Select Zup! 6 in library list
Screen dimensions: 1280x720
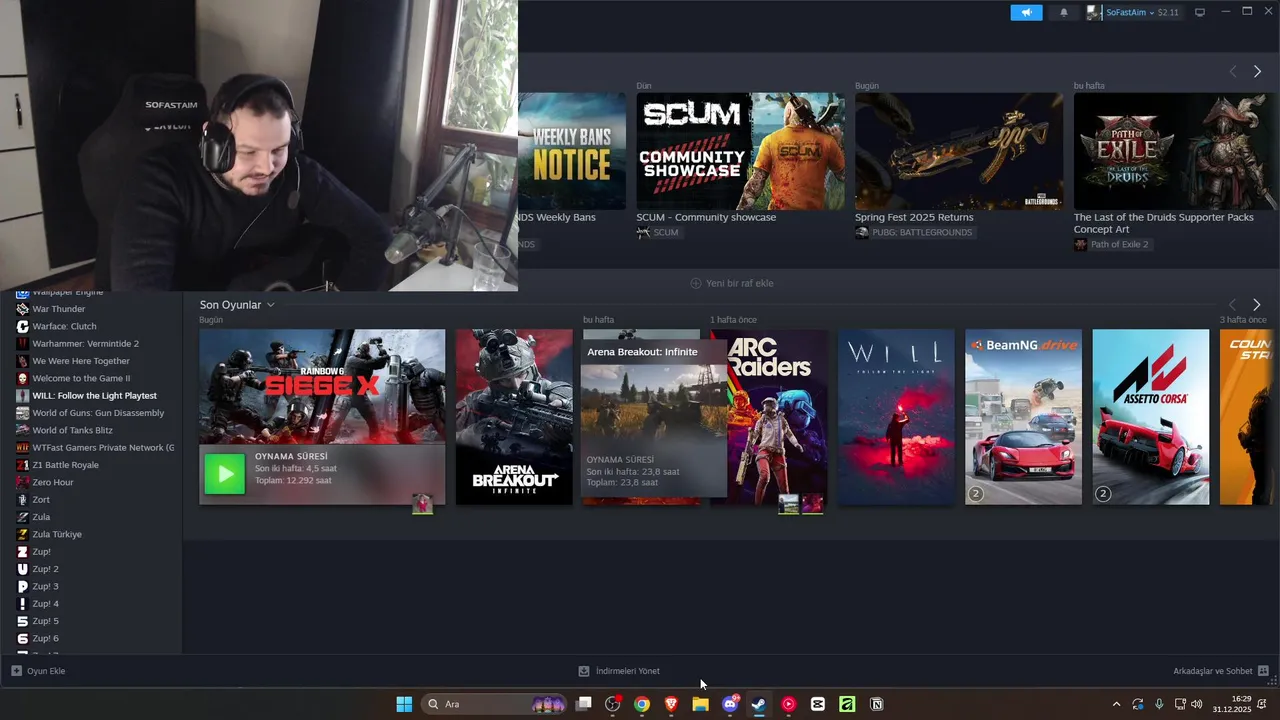pos(45,638)
